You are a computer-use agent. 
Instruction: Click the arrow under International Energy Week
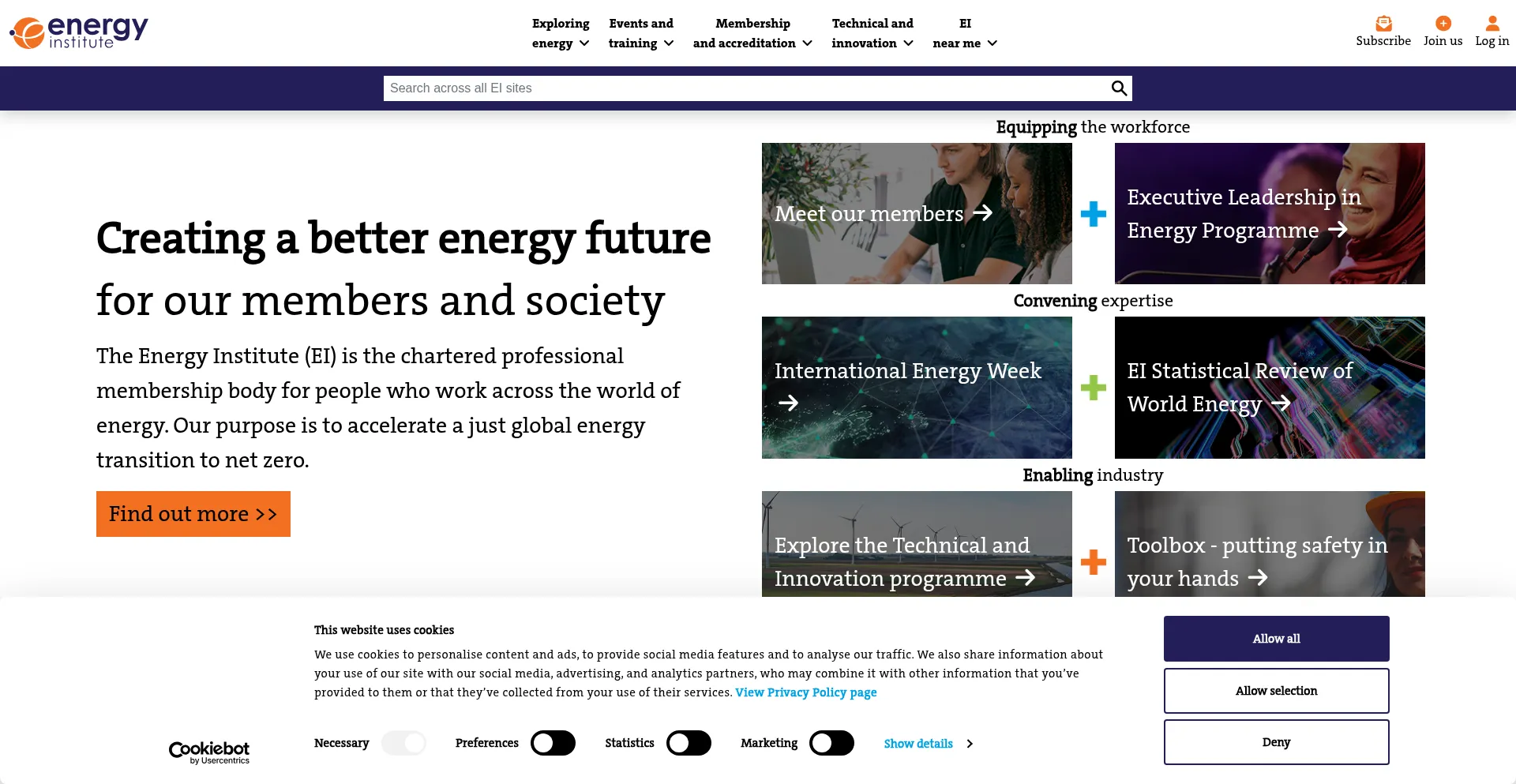pyautogui.click(x=788, y=403)
